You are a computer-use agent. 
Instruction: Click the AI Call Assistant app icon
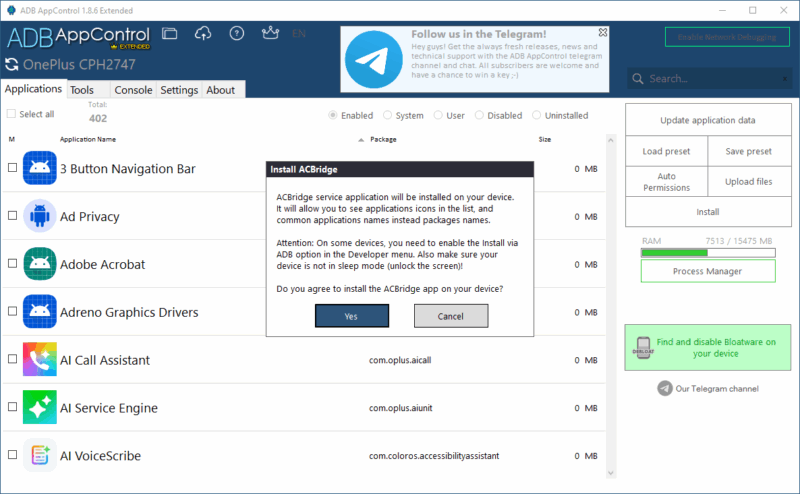click(38, 360)
